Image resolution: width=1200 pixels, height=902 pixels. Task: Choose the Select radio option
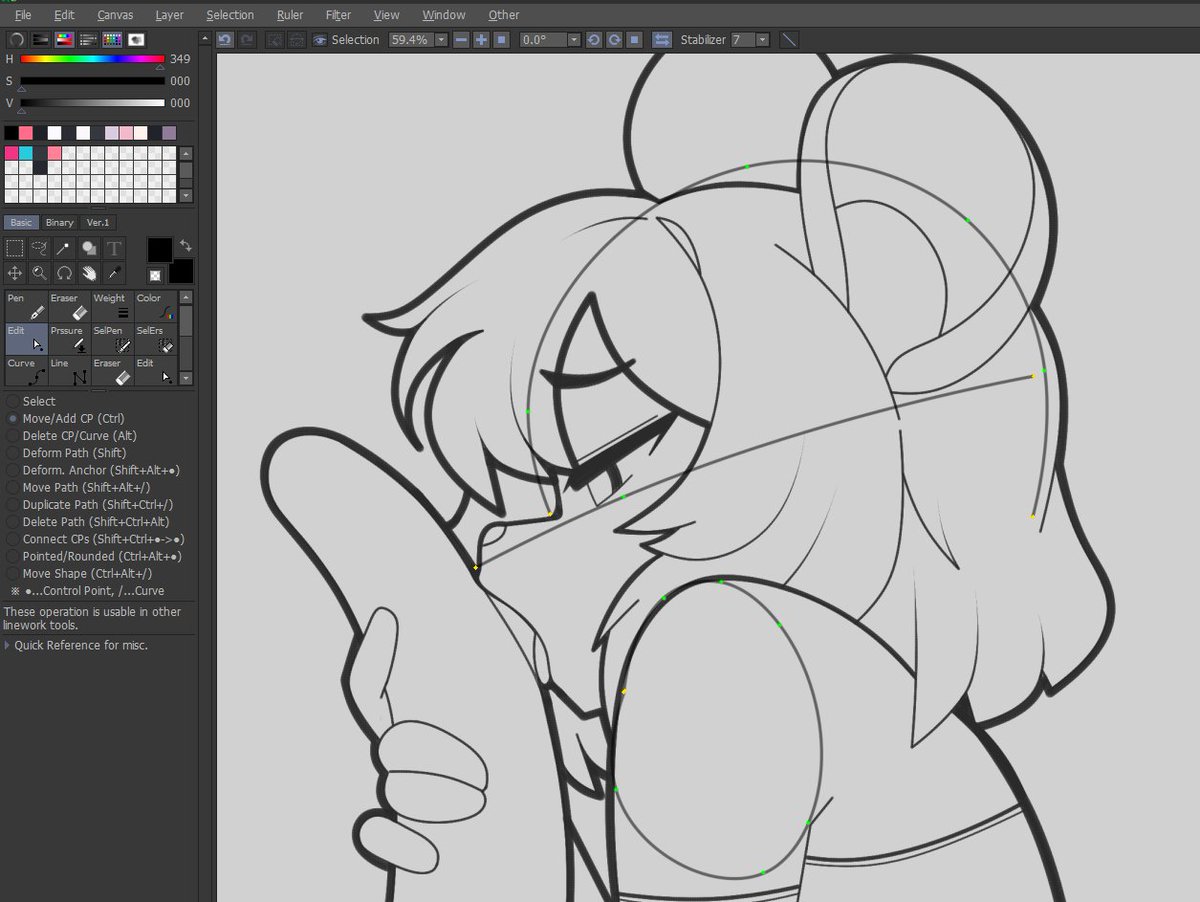tap(32, 401)
